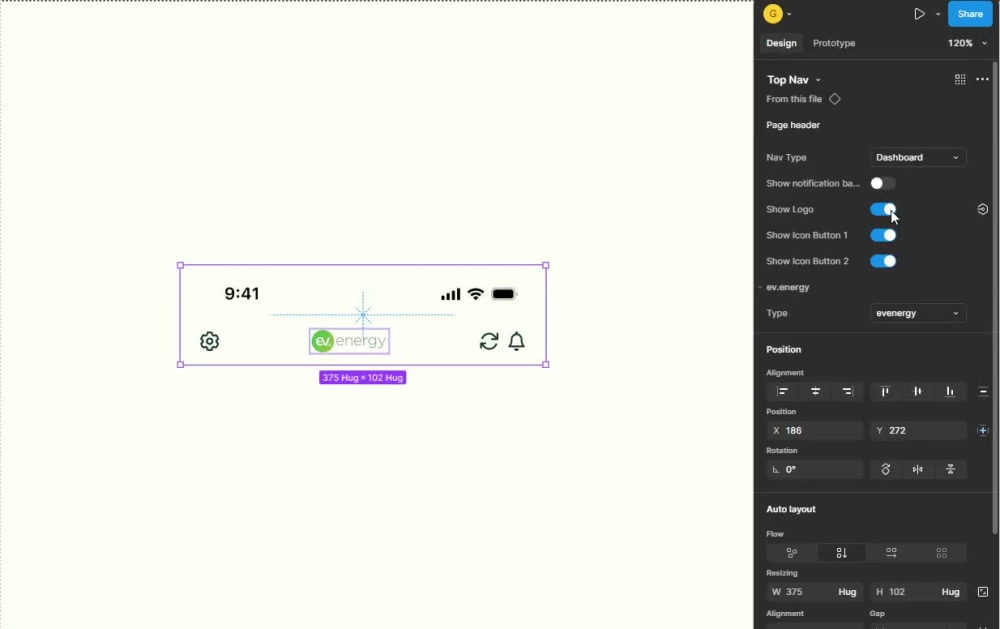Select grid auto layout flow
1000x629 pixels.
click(x=941, y=552)
